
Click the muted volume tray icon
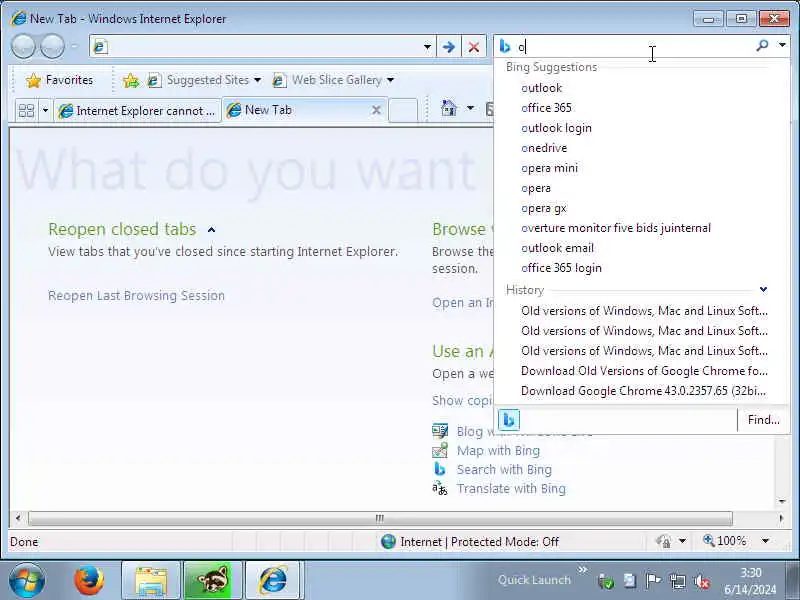click(x=702, y=581)
